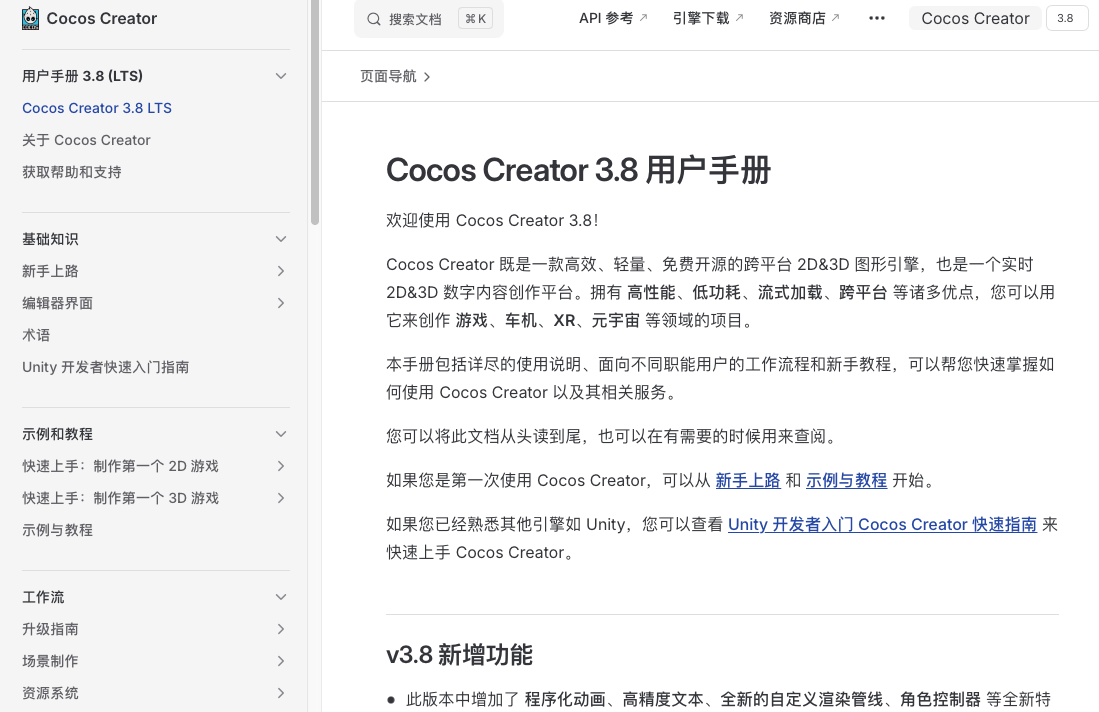1099x712 pixels.
Task: Click the v3.8 新增功能 heading
Action: tap(460, 655)
